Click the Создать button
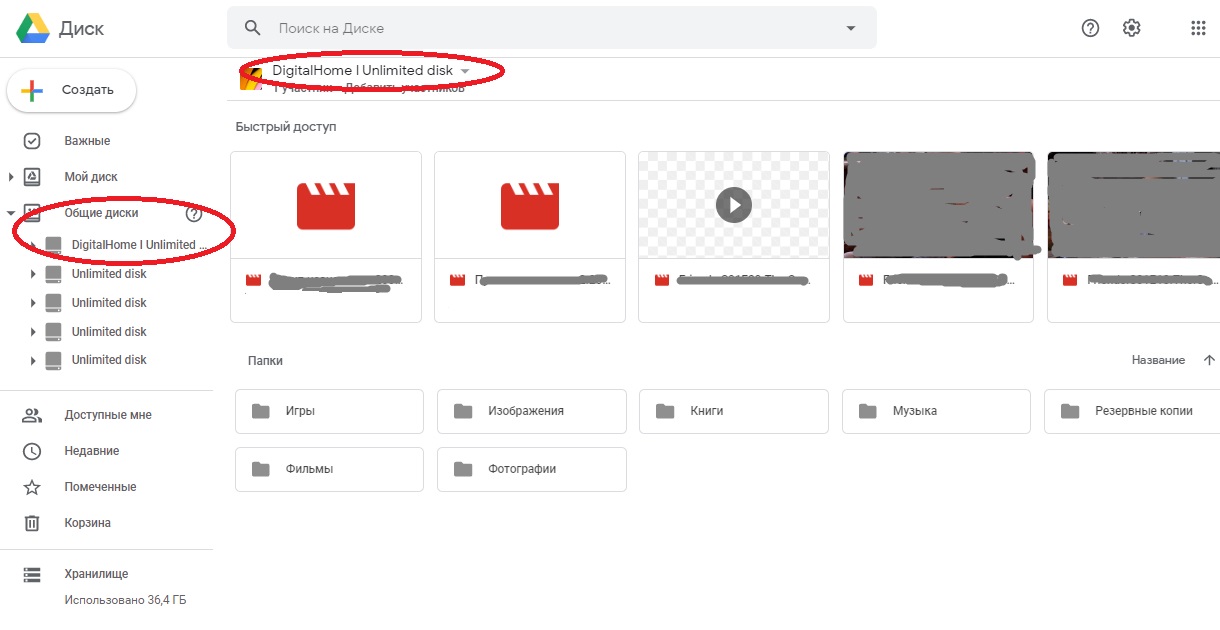Screen dimensions: 1220x630 tap(72, 90)
